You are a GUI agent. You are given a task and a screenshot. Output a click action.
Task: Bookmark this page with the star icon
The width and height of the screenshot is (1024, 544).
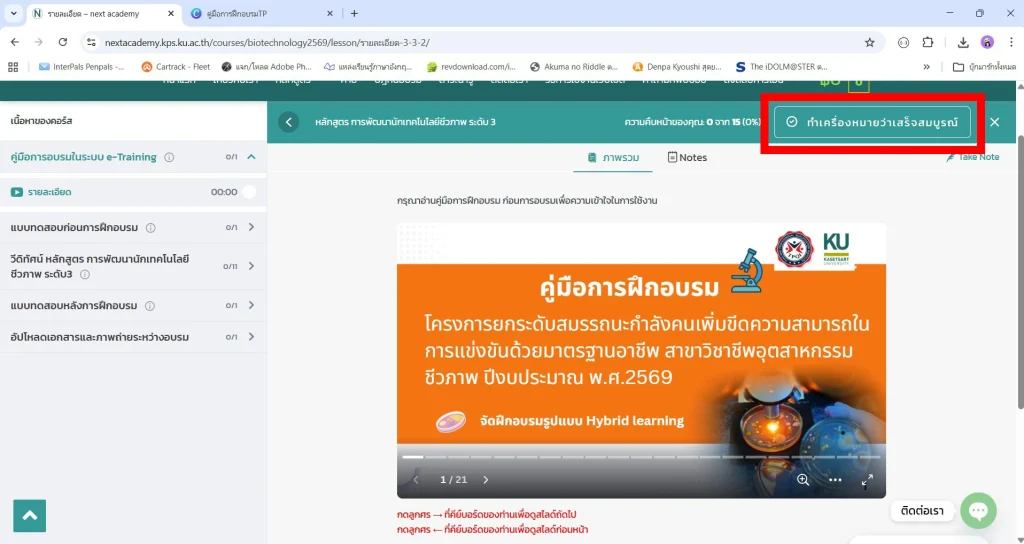(x=869, y=42)
